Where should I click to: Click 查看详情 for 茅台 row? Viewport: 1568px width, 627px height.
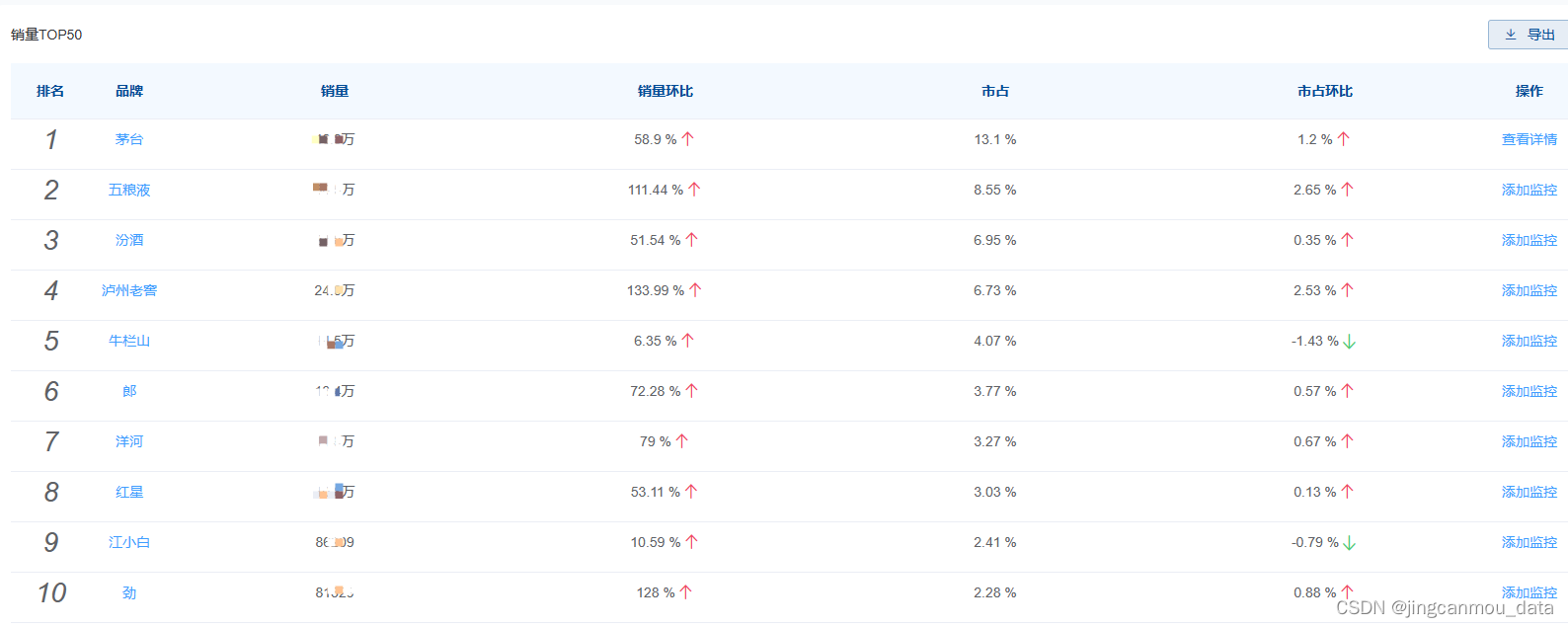(1529, 139)
